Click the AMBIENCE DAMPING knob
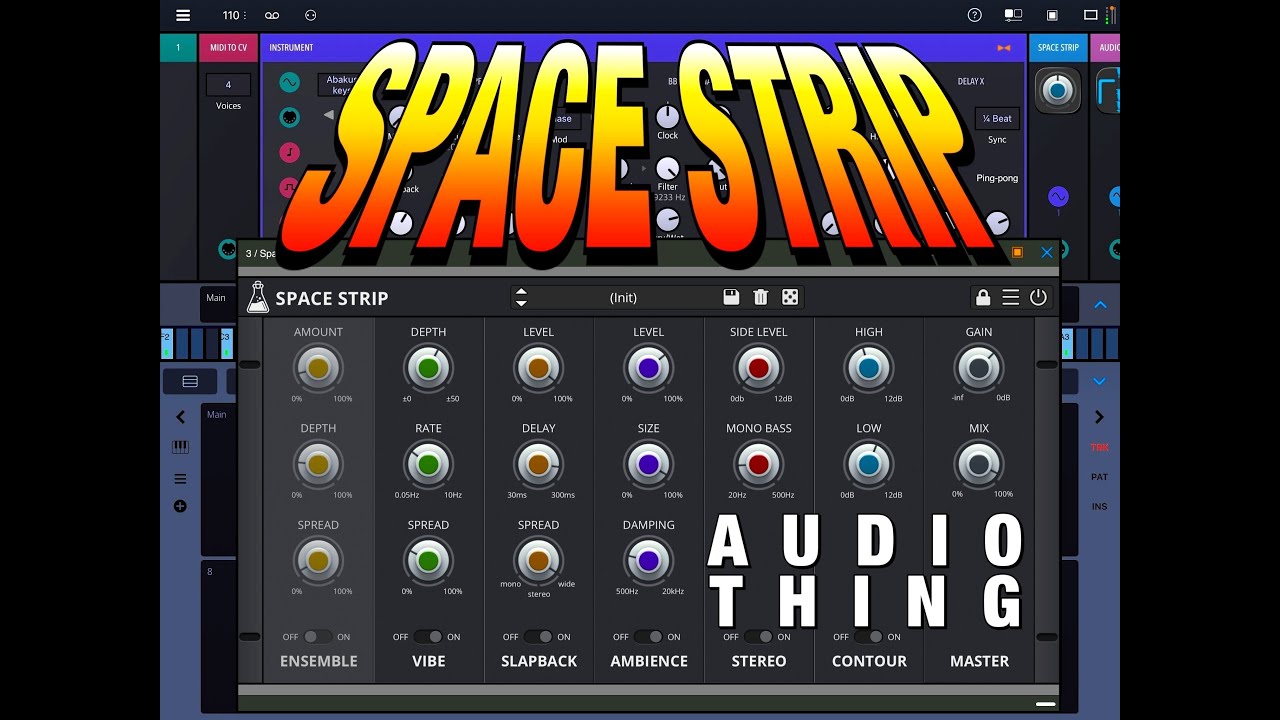The height and width of the screenshot is (720, 1280). pos(648,560)
